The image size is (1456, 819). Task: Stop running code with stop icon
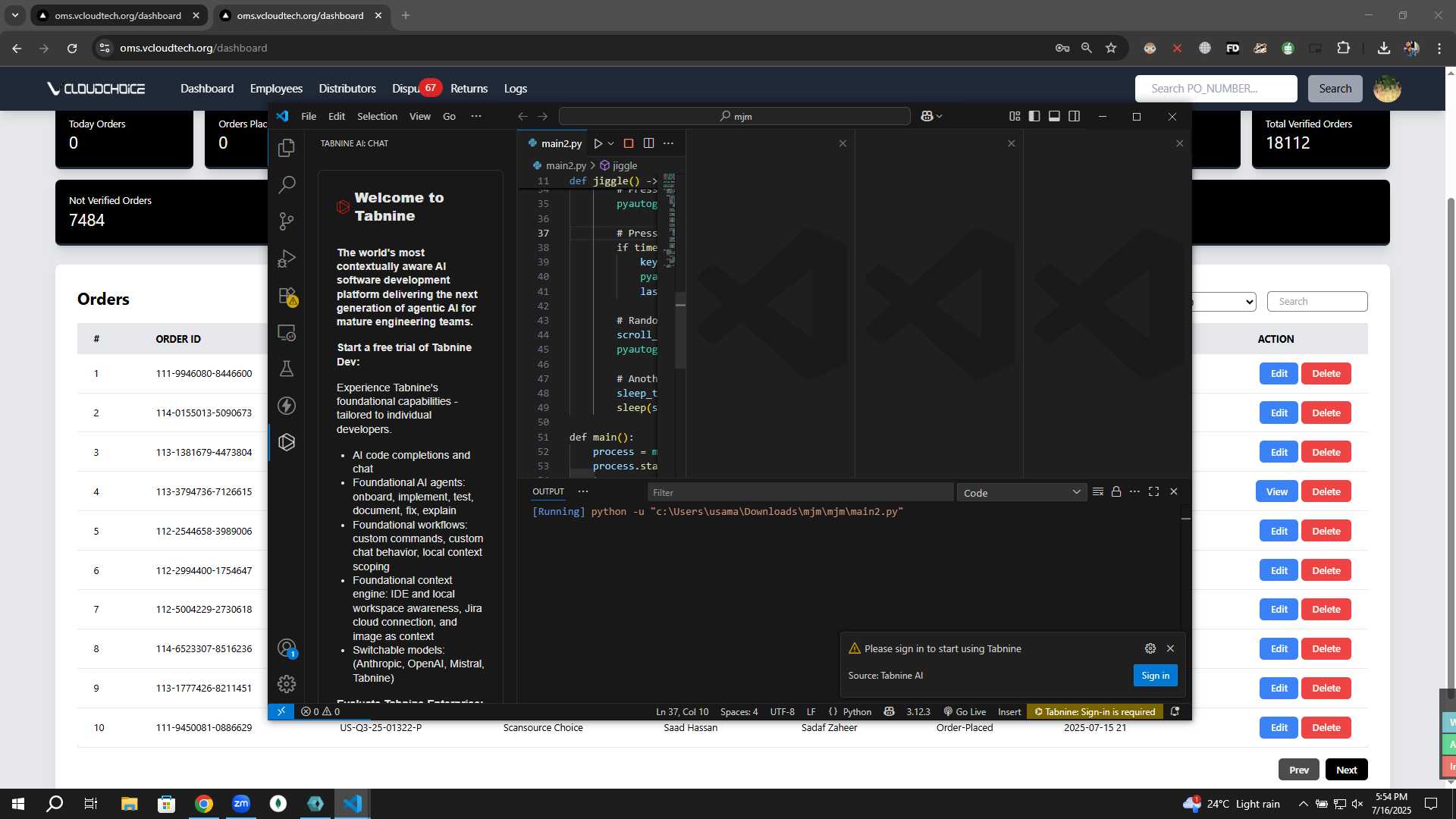click(x=628, y=143)
